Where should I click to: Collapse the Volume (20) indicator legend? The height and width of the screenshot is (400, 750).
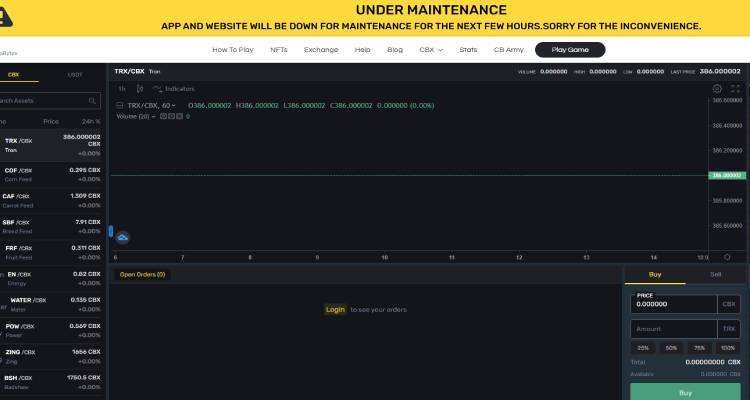pyautogui.click(x=154, y=116)
